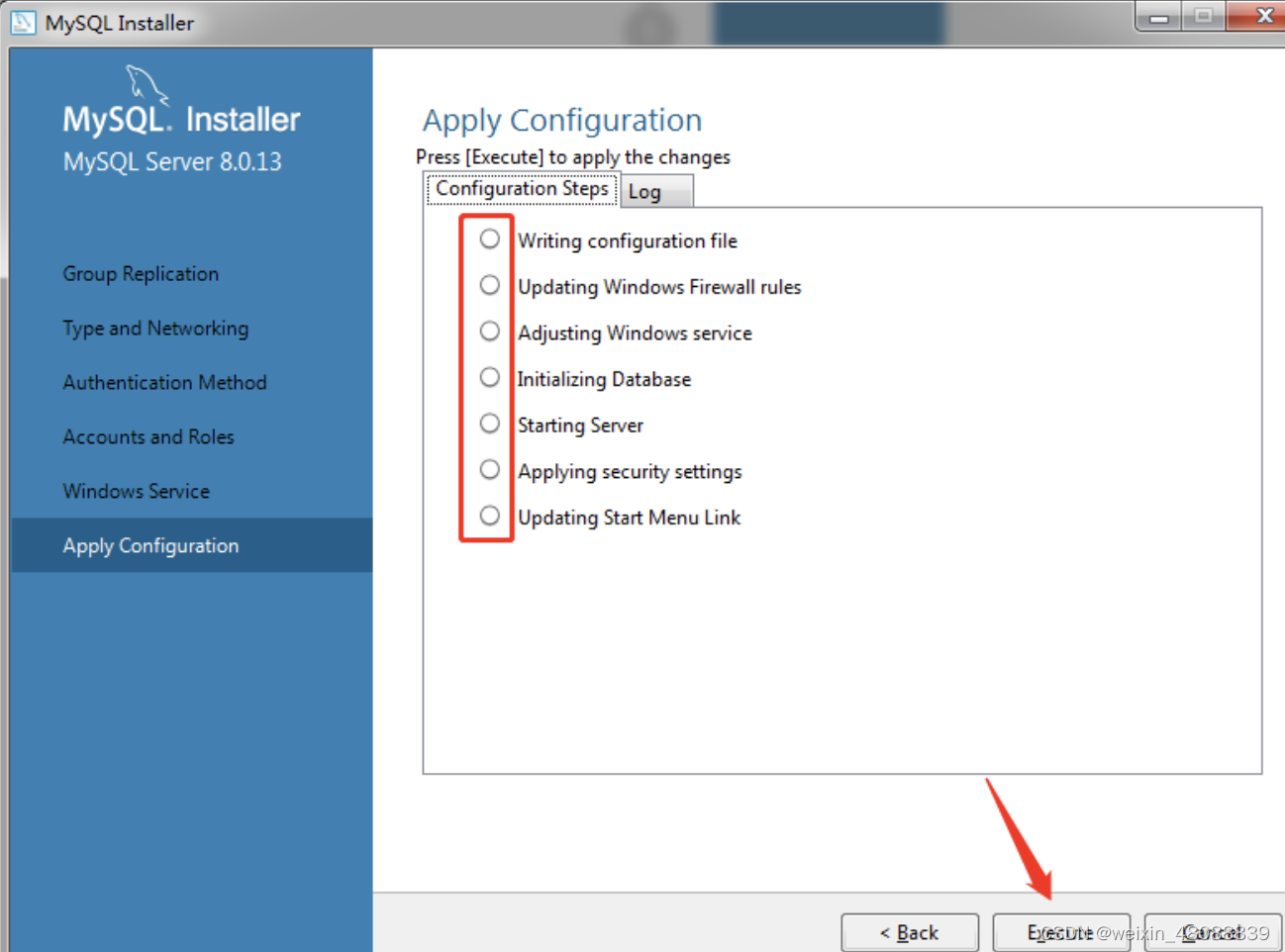This screenshot has height=952, width=1285.
Task: Click the 'Apply Configuration' page heading
Action: 562,120
